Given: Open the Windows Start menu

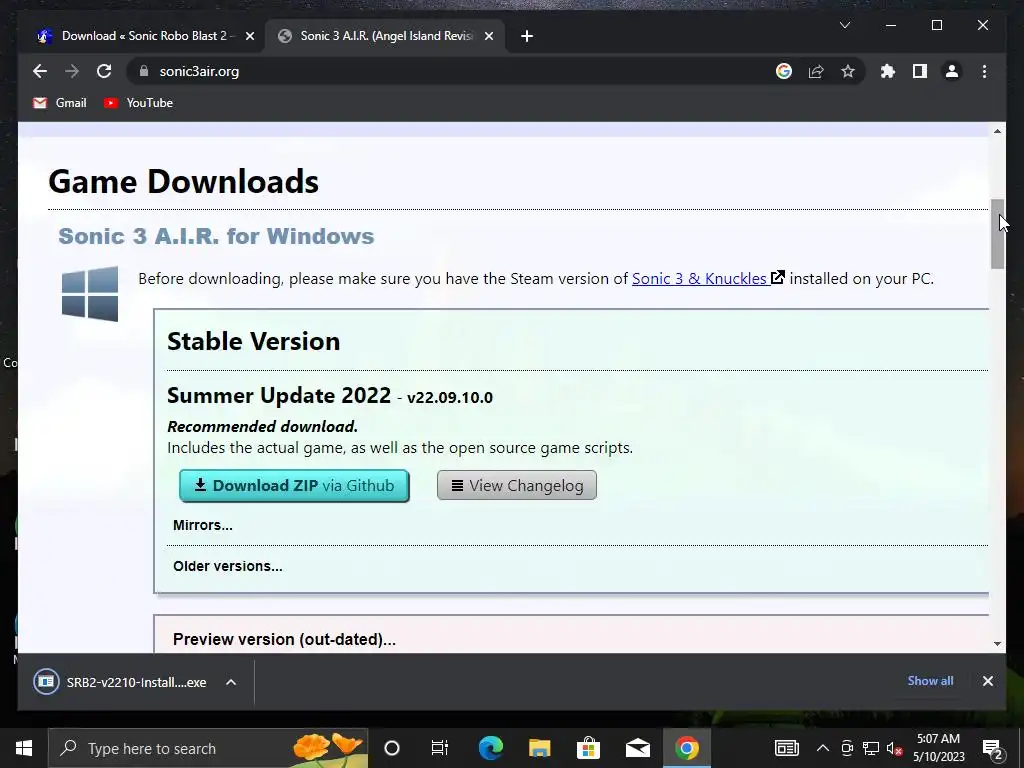Looking at the screenshot, I should [24, 748].
